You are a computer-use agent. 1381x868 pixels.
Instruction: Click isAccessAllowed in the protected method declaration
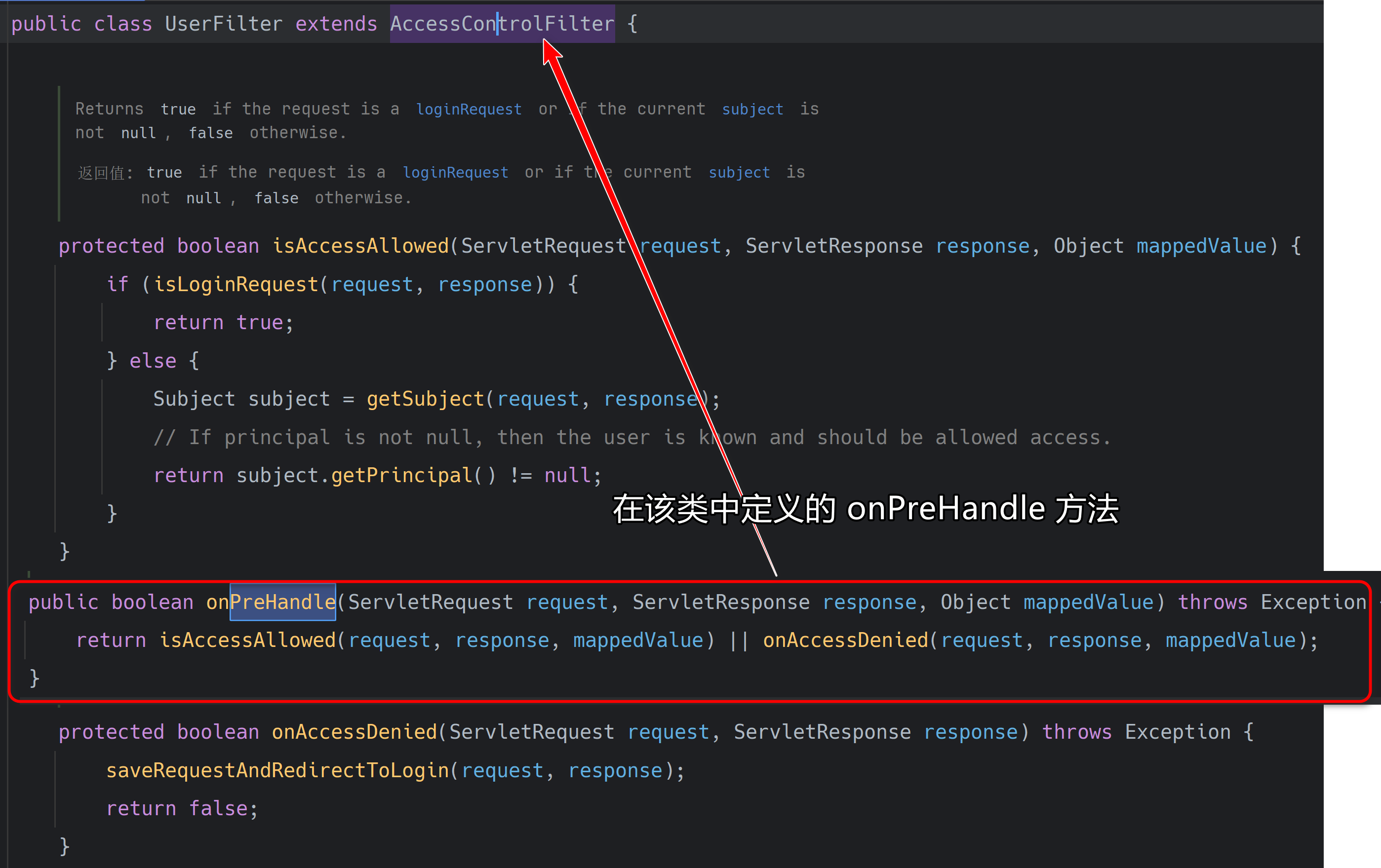click(360, 246)
